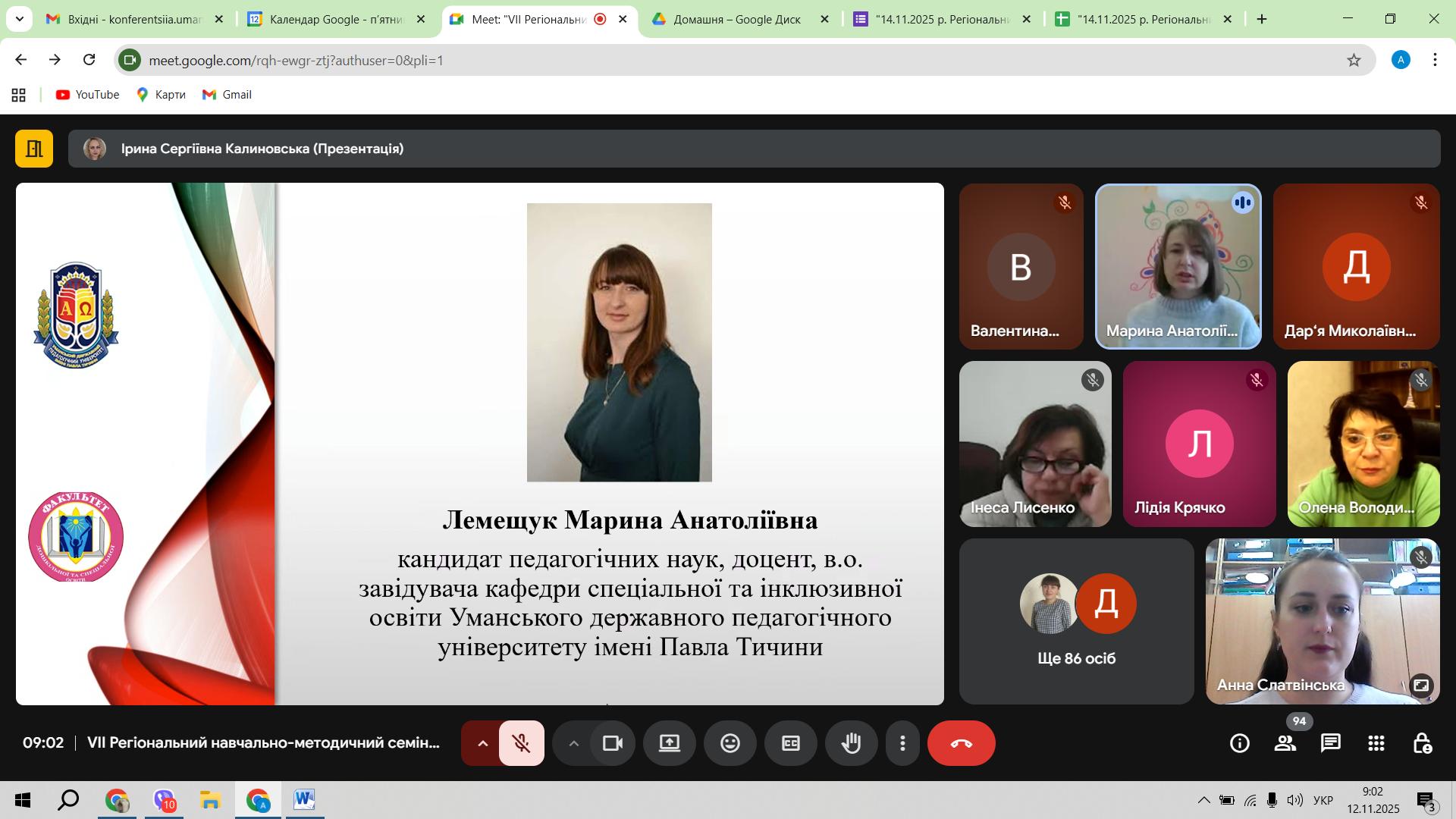This screenshot has height=819, width=1456.
Task: Turn on captions with CC button
Action: [790, 743]
